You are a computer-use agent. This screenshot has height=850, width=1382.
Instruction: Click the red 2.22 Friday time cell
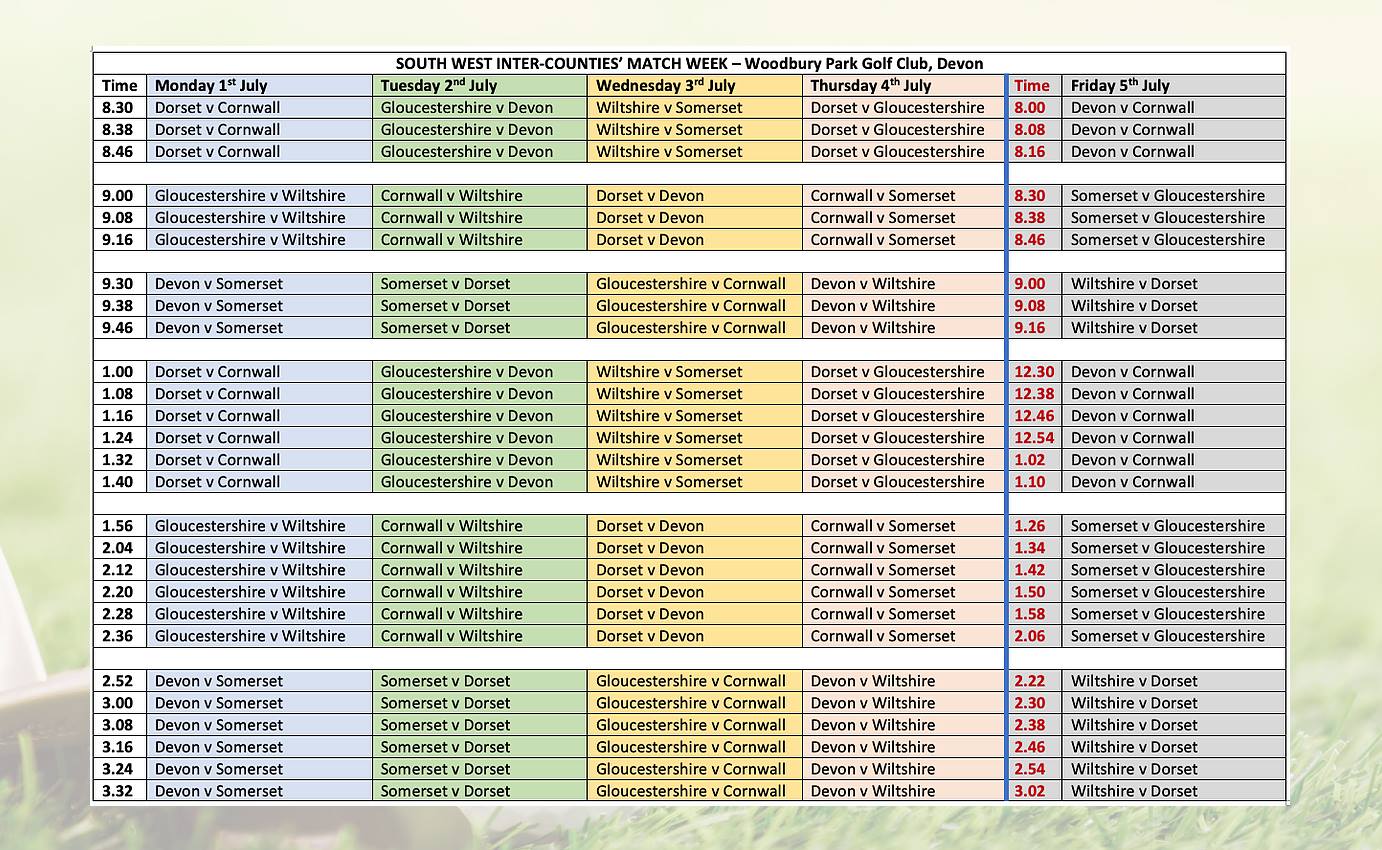tap(1035, 680)
